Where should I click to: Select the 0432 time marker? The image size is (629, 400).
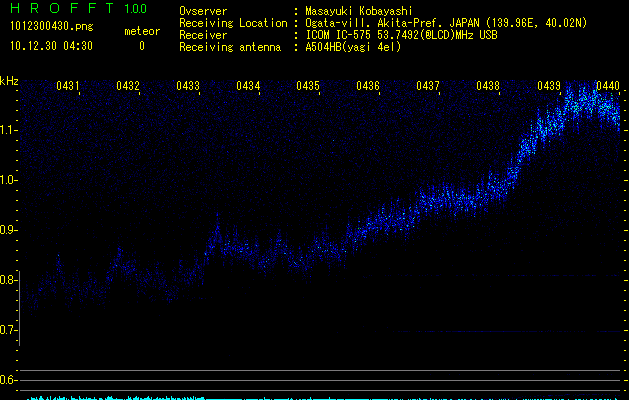tap(128, 87)
